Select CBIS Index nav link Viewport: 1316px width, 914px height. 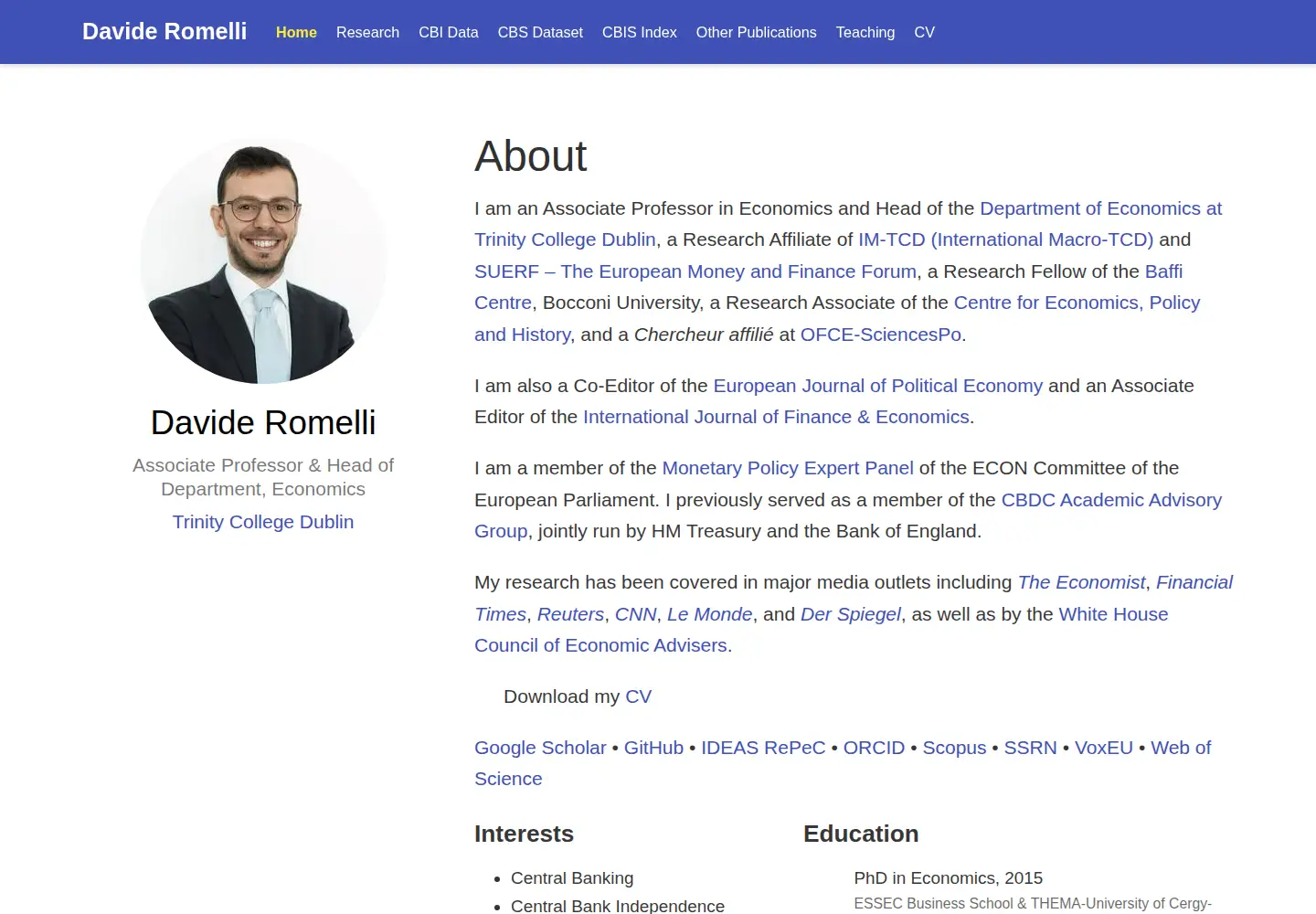pos(640,32)
